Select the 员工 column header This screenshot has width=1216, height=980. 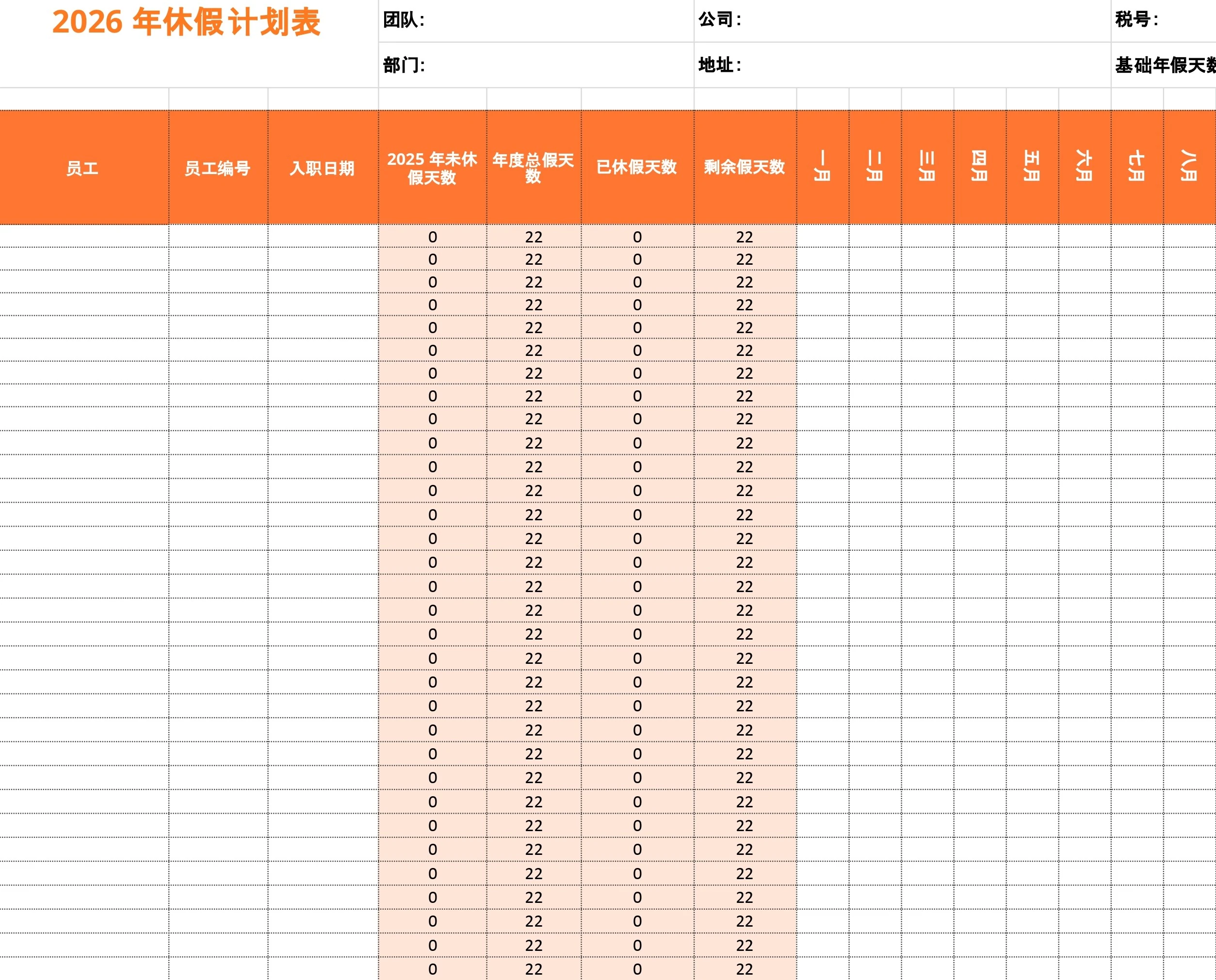coord(83,168)
